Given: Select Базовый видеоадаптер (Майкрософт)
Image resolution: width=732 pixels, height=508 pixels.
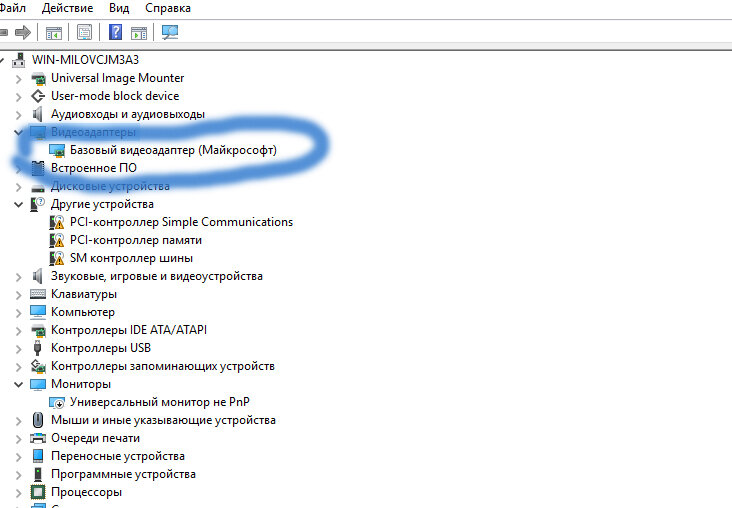Looking at the screenshot, I should [173, 150].
